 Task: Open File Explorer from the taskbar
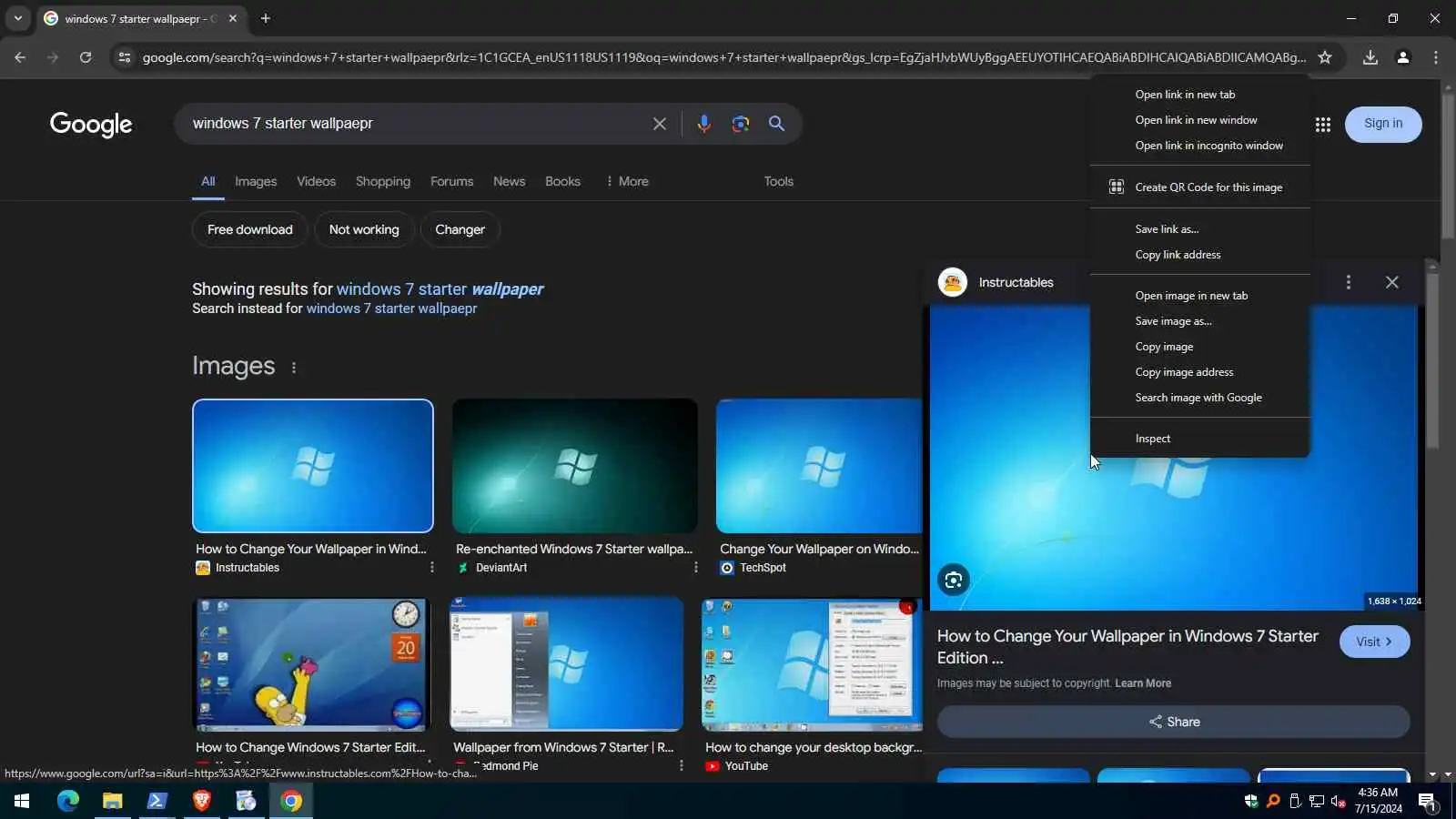click(112, 801)
